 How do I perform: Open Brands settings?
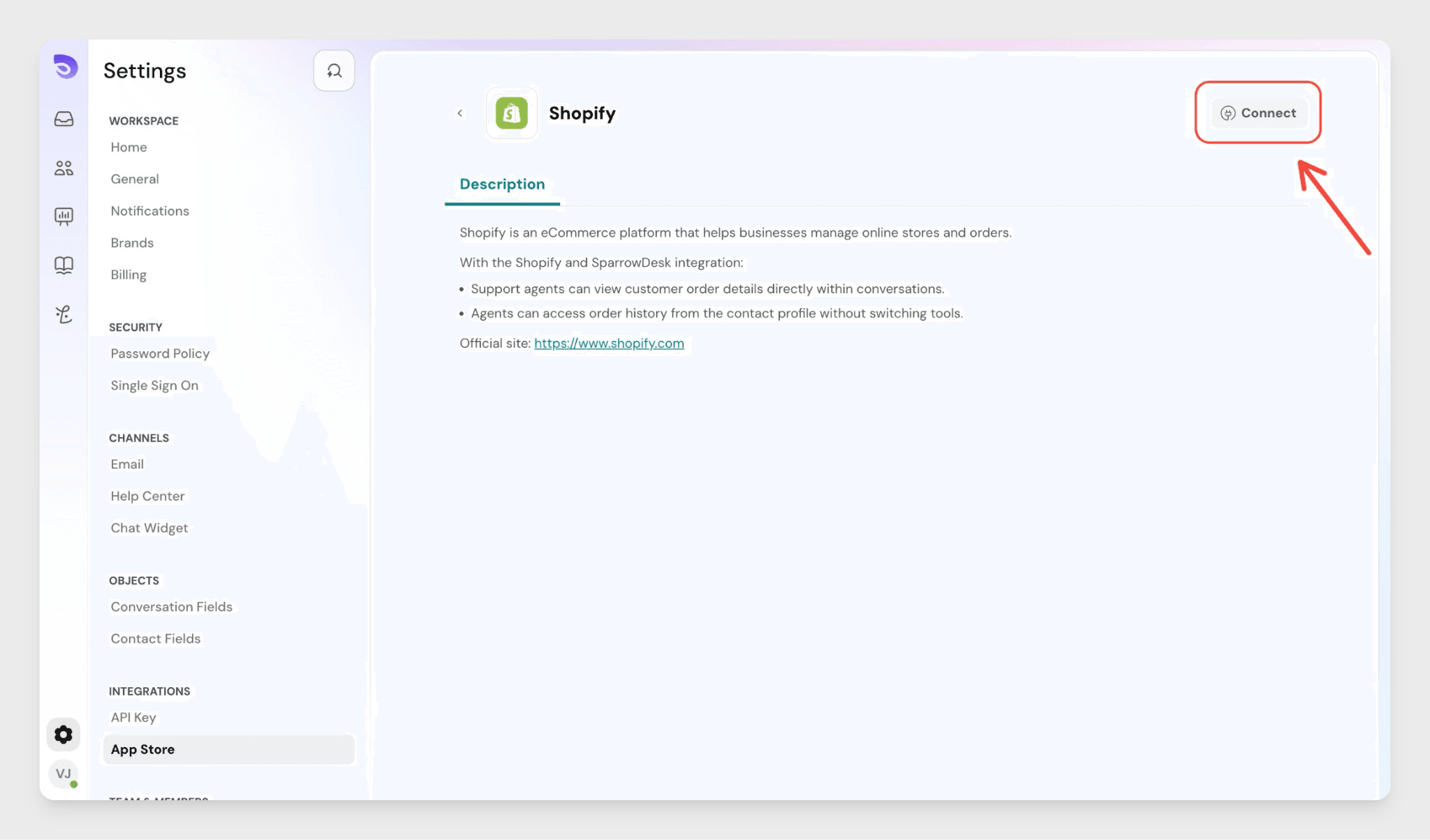132,243
